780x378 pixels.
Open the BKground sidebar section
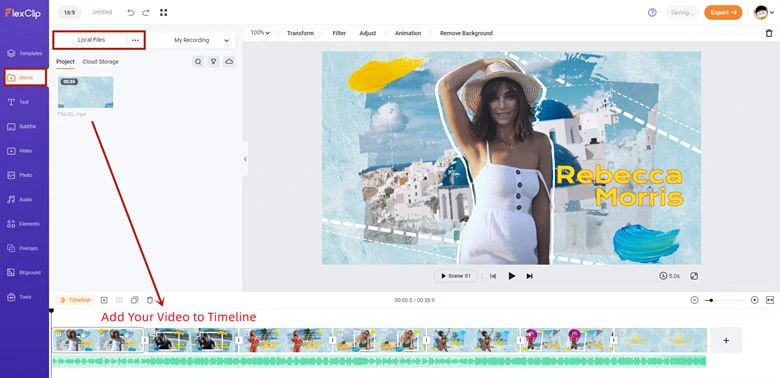24,273
